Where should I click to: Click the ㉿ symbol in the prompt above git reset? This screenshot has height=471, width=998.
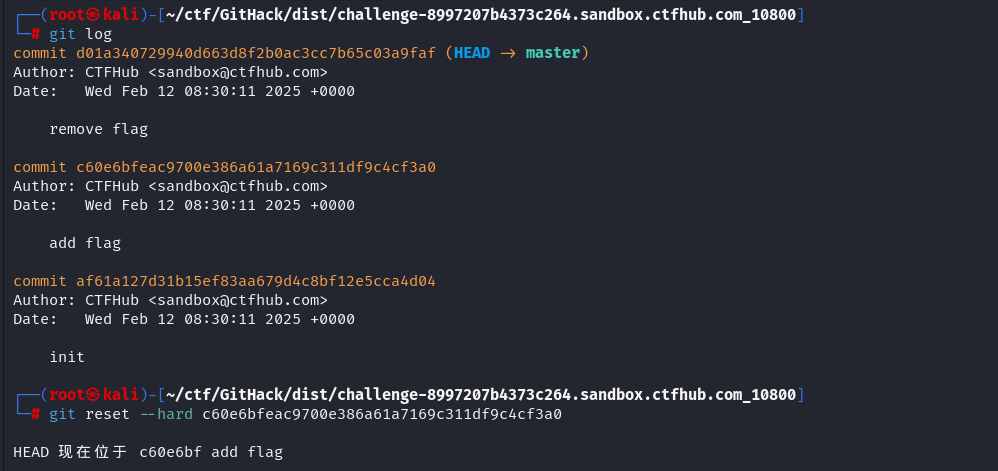click(93, 394)
